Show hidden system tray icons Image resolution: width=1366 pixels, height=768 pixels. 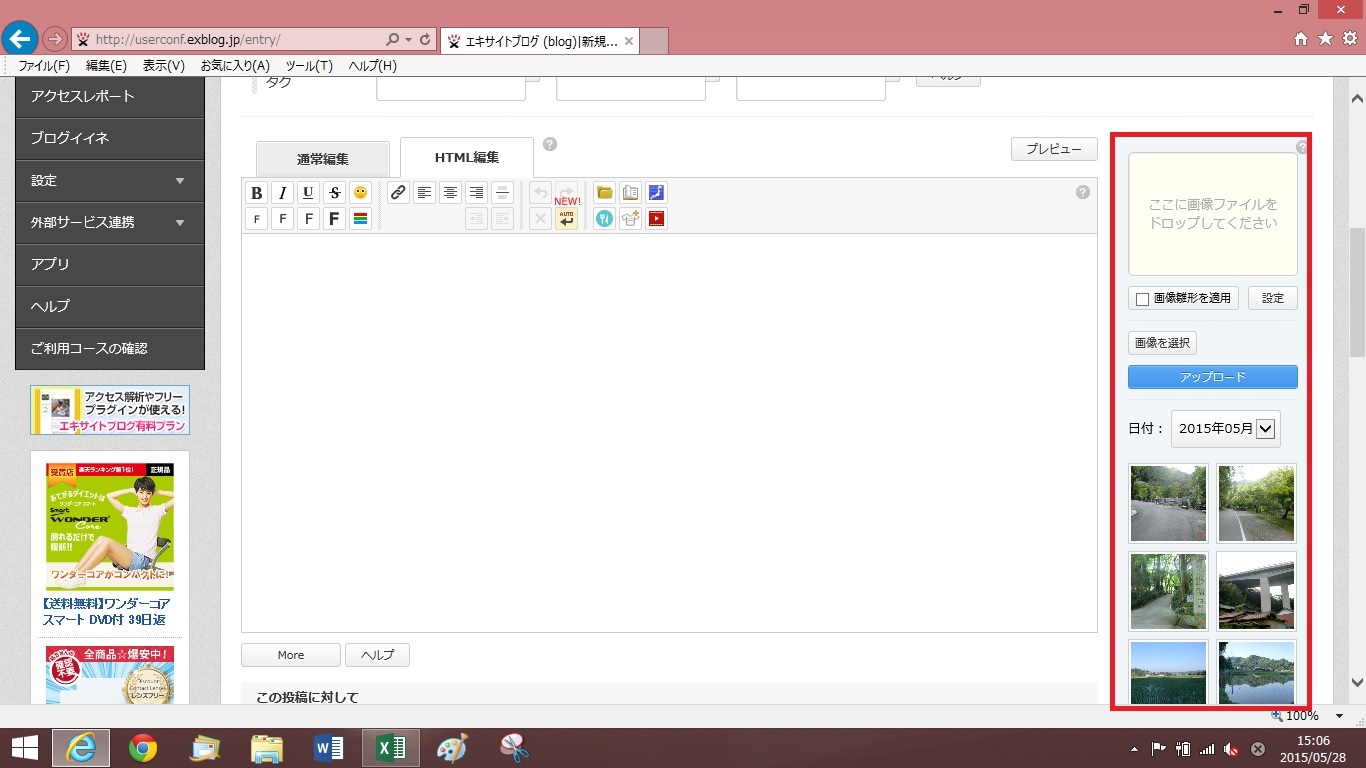tap(1134, 749)
